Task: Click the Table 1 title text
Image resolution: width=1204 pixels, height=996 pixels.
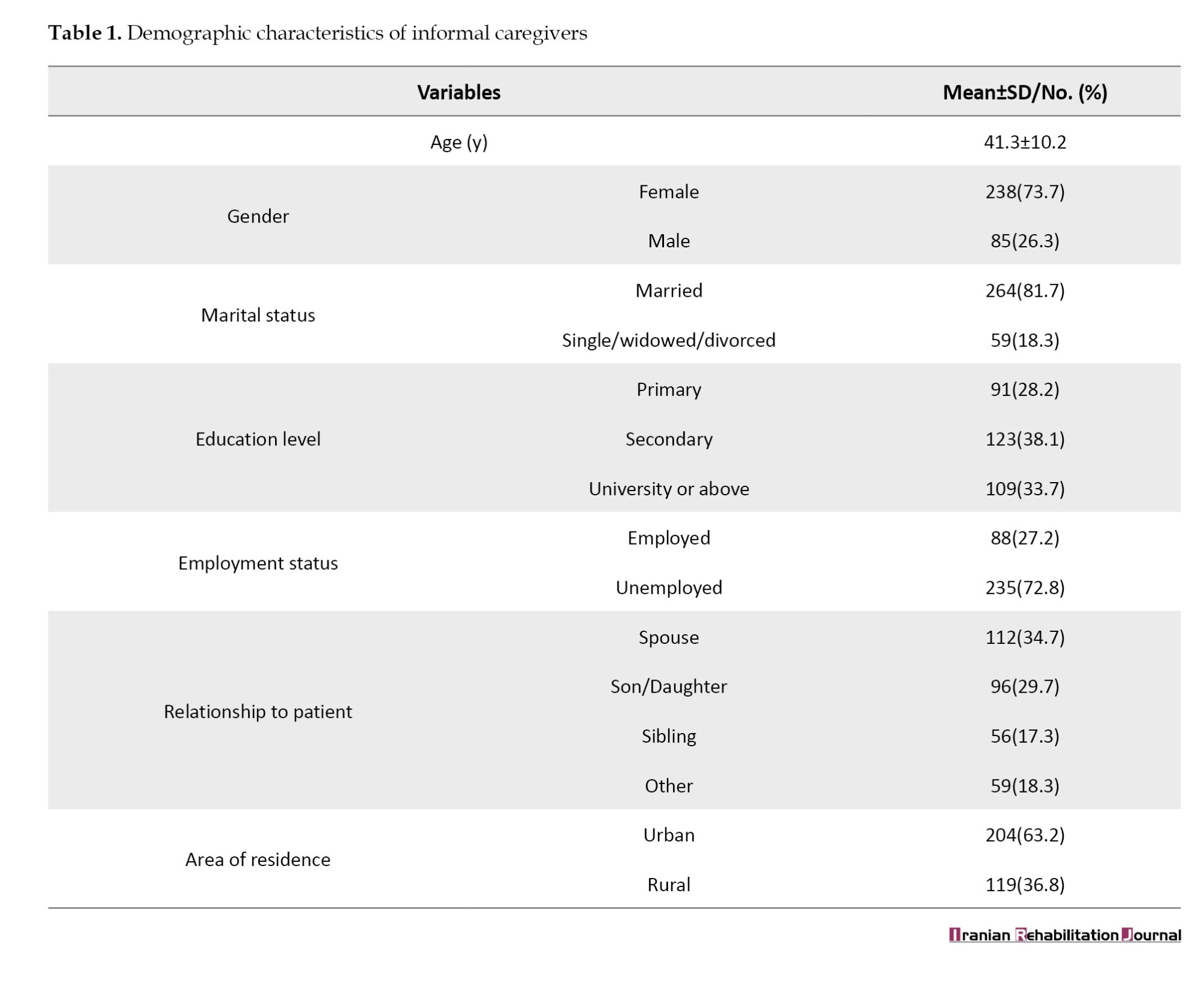Action: [317, 33]
